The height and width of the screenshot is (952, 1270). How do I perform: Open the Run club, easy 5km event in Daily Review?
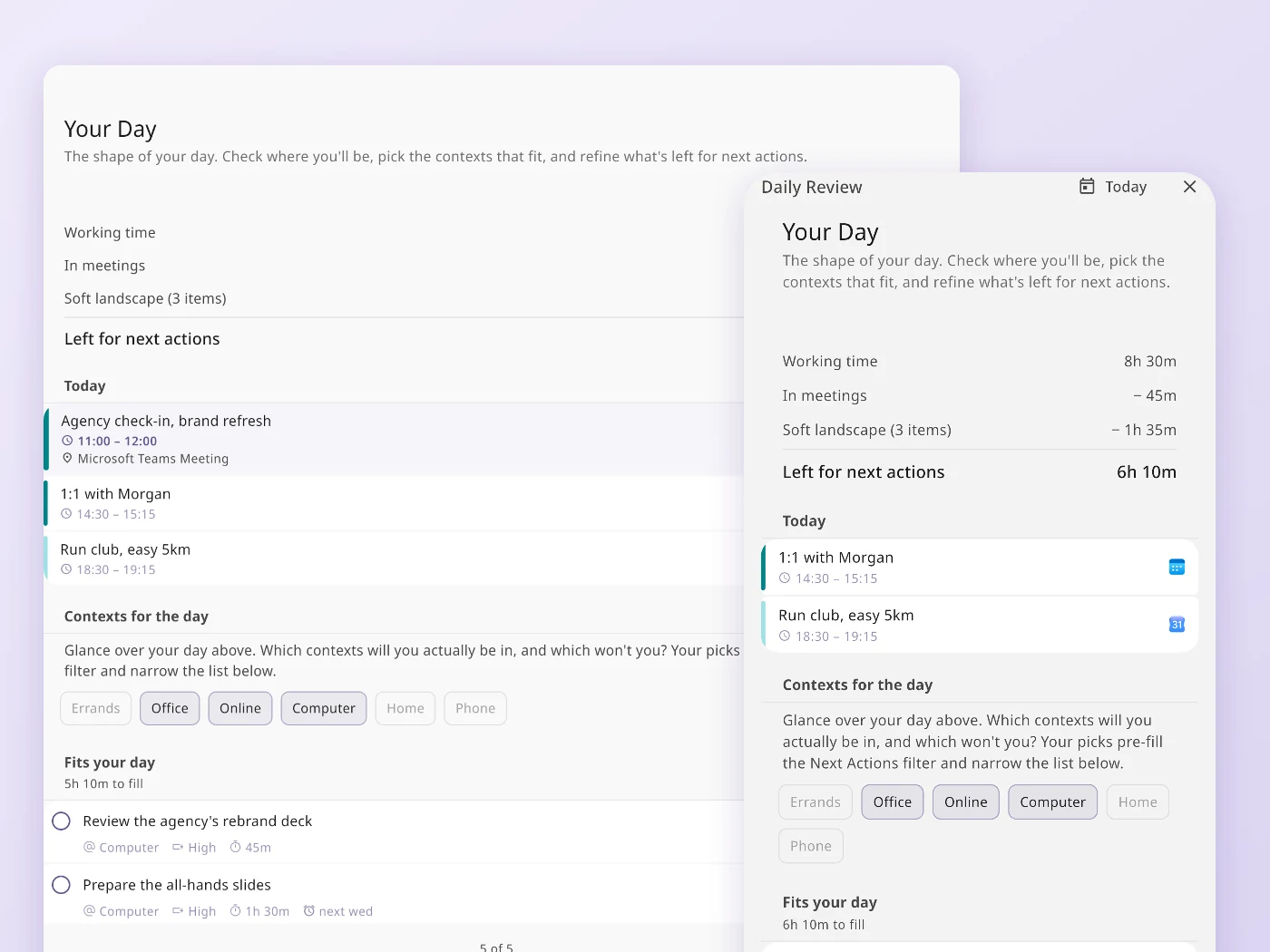click(x=980, y=625)
